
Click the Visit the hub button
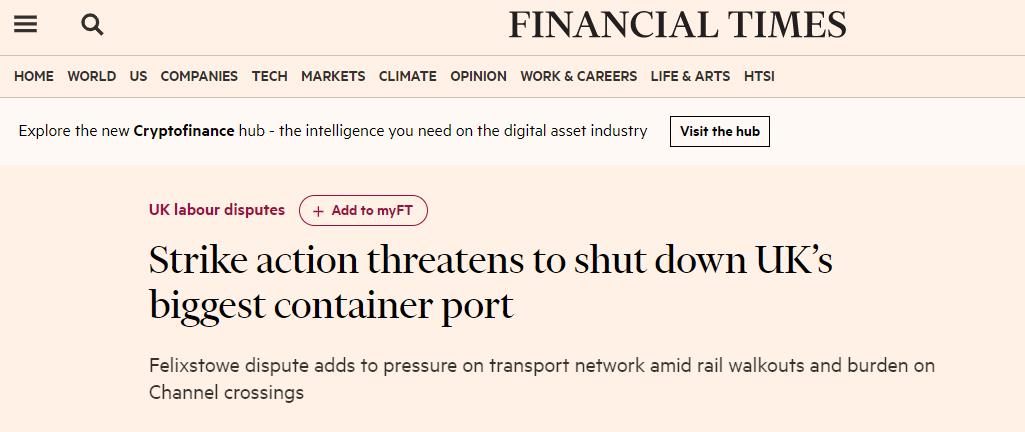click(720, 131)
